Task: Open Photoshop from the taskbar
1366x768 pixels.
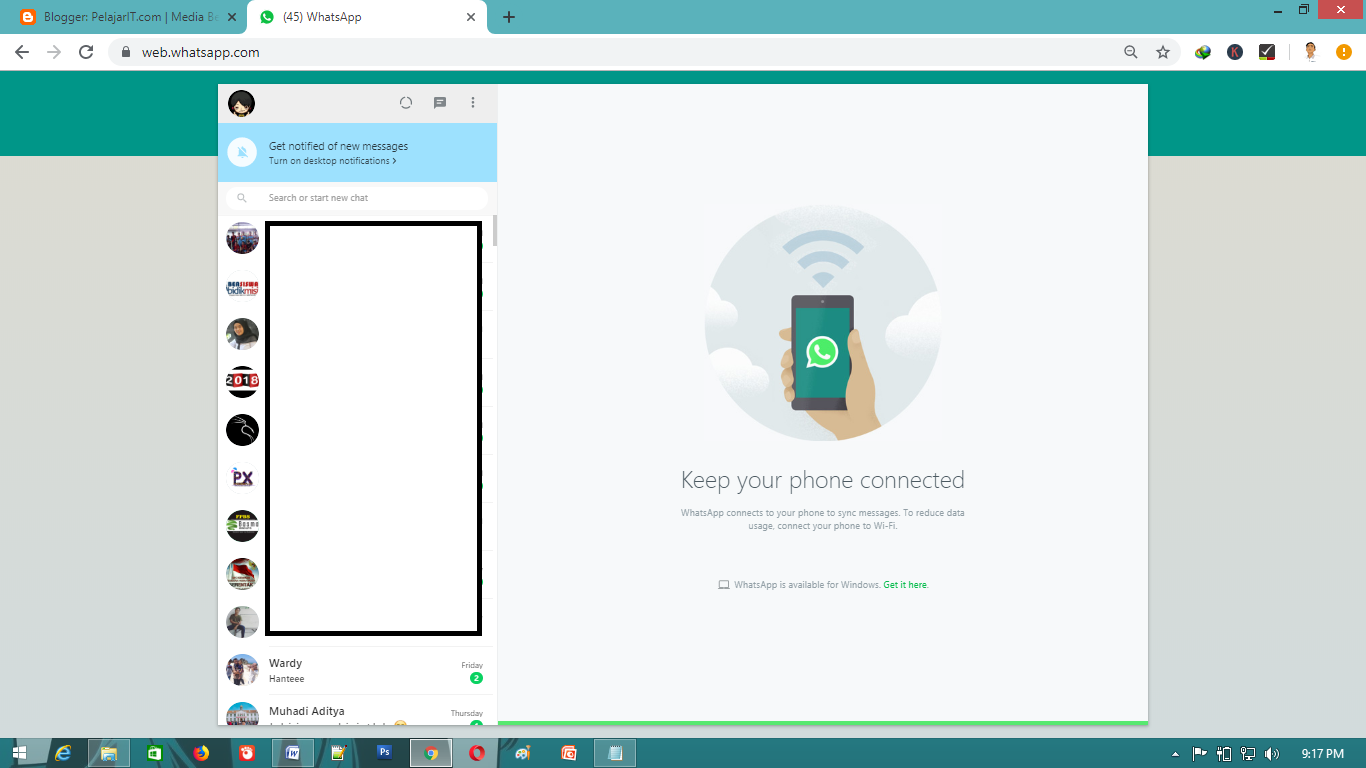Action: pos(383,752)
